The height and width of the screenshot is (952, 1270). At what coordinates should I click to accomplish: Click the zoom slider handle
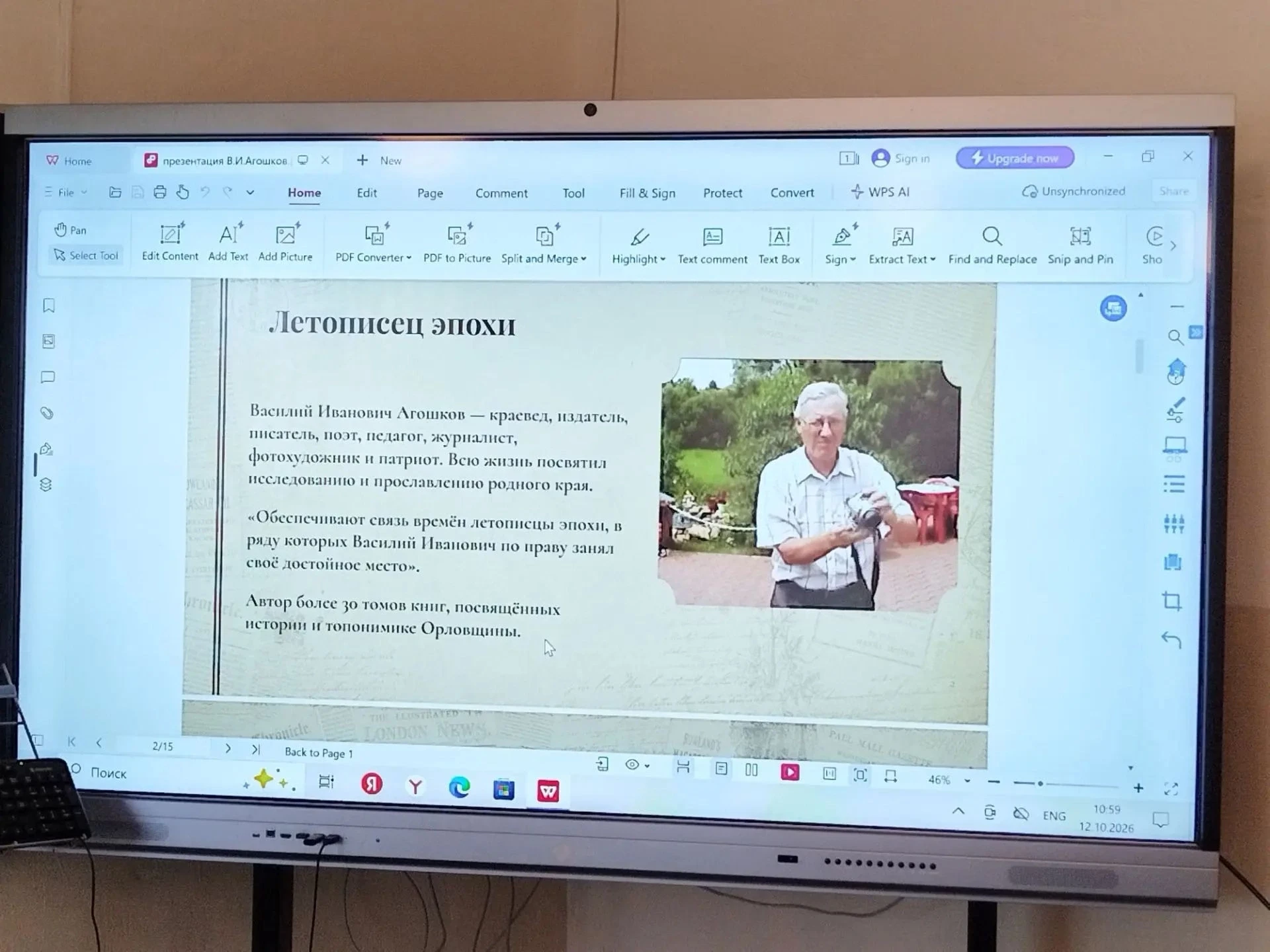(x=1040, y=784)
